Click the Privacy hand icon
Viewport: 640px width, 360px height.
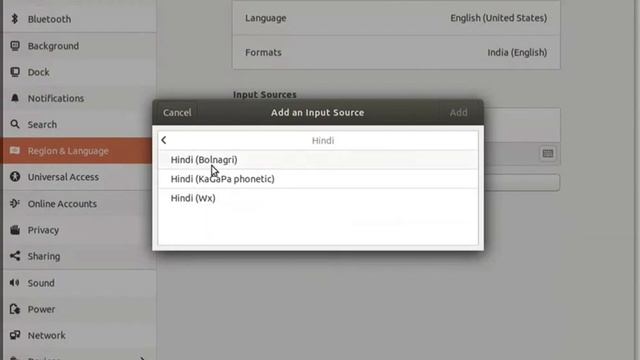[x=15, y=230]
